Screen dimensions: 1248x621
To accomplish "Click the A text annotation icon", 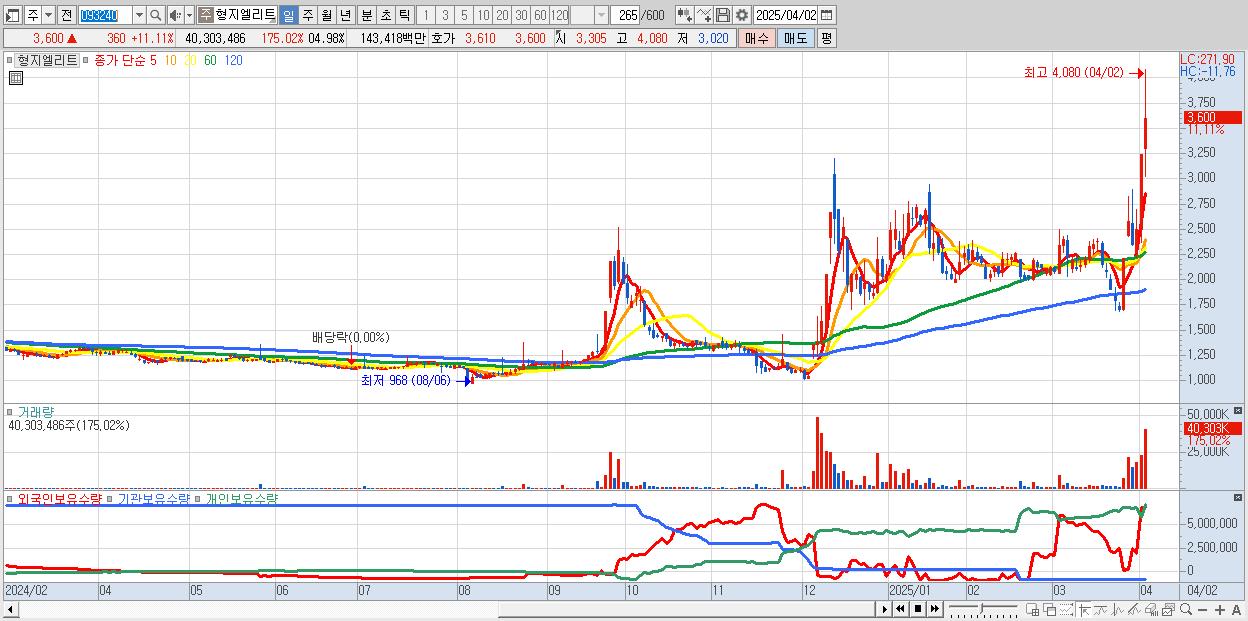I will pyautogui.click(x=1236, y=609).
